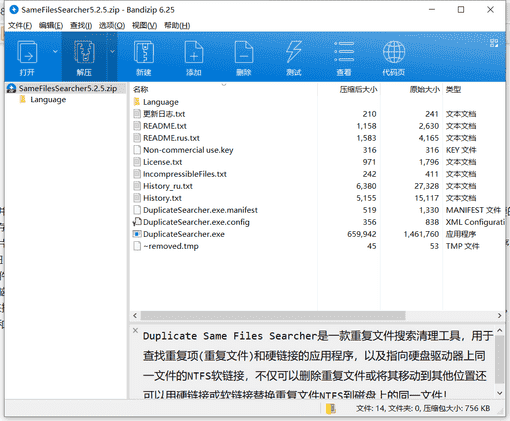Select History.txt file
This screenshot has width=510, height=421.
[x=162, y=198]
